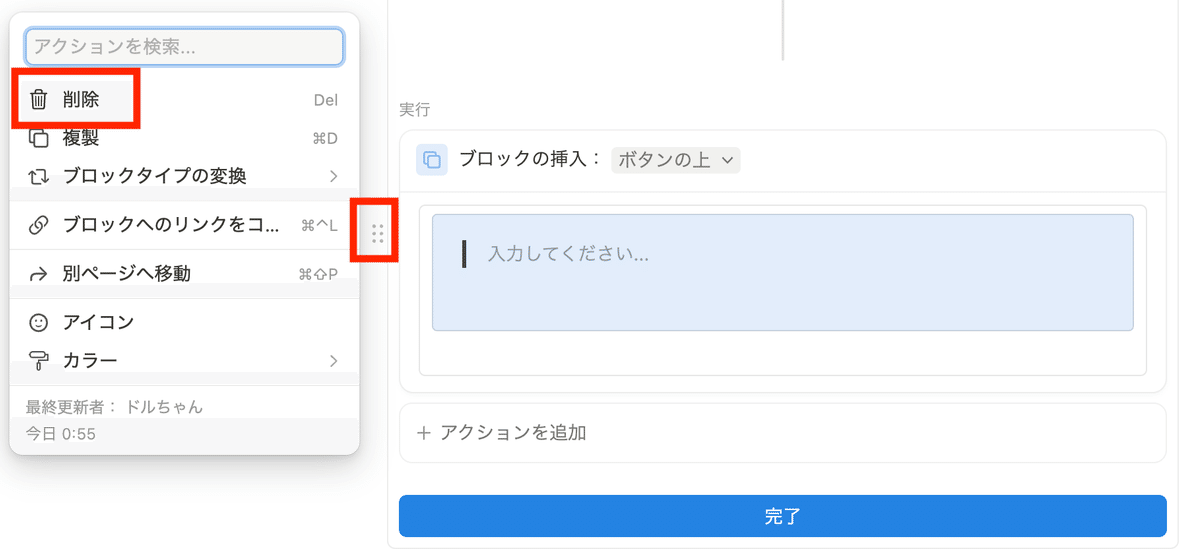The image size is (1200, 549).
Task: Select 削除 from the block menu
Action: tap(183, 100)
